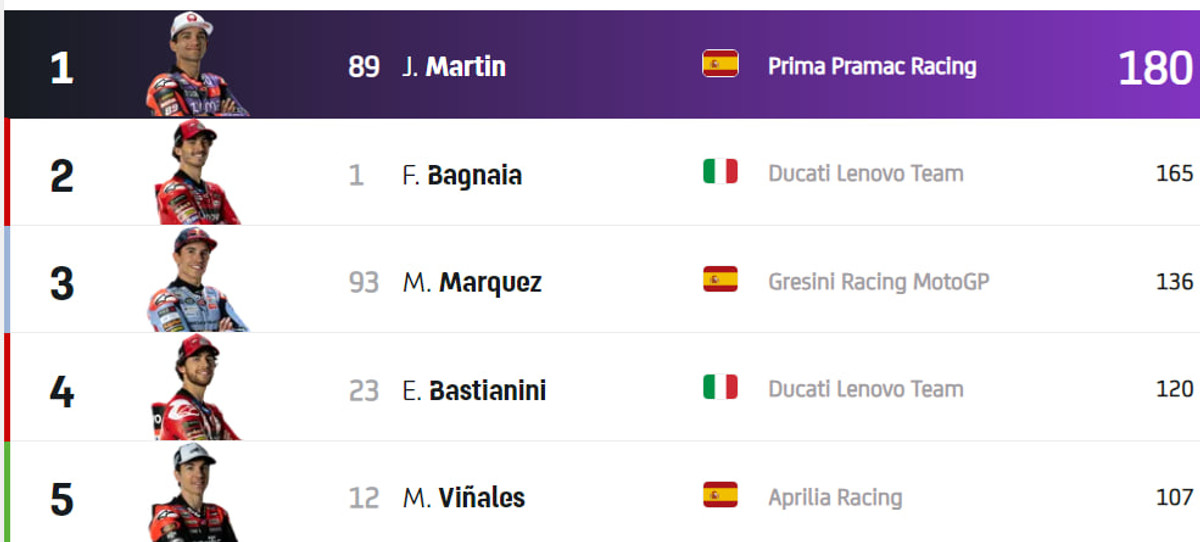The image size is (1200, 542).
Task: Open the Prima Pramac Racing team
Action: click(872, 67)
